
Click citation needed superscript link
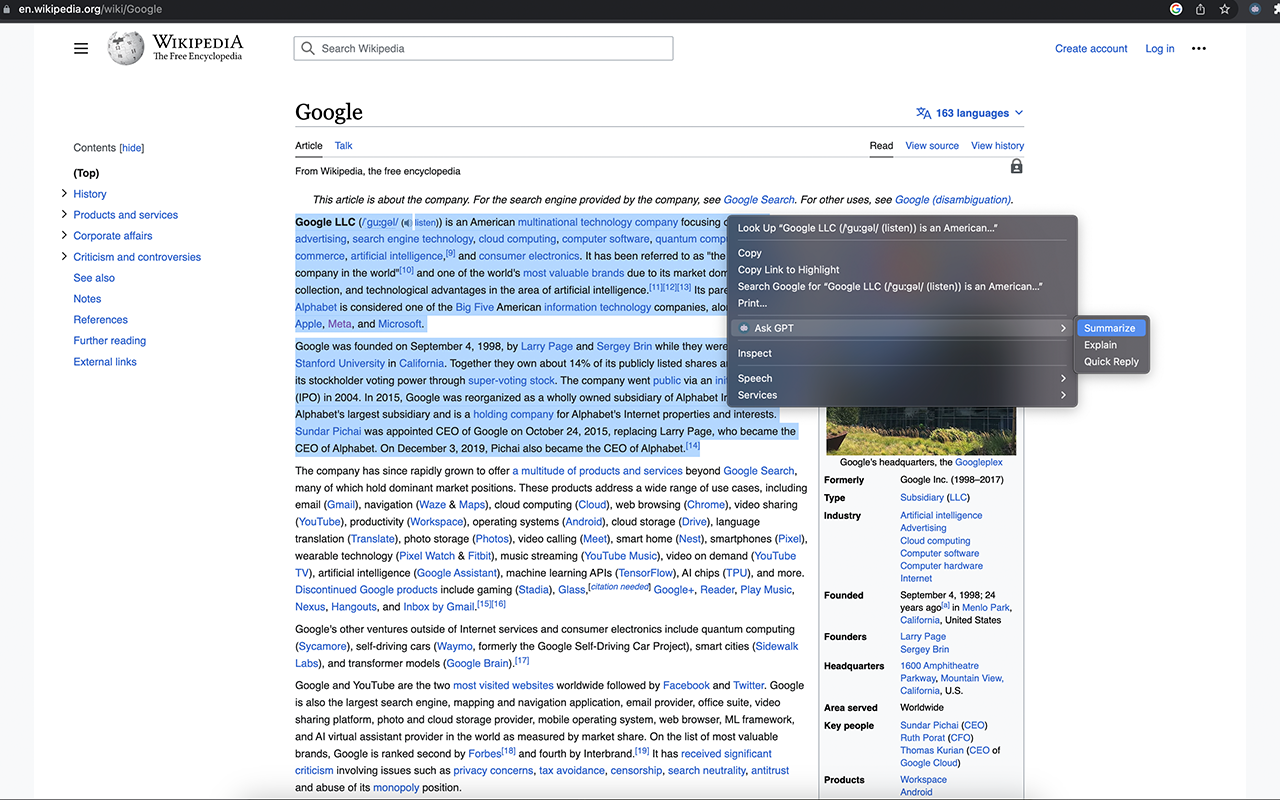pos(620,587)
